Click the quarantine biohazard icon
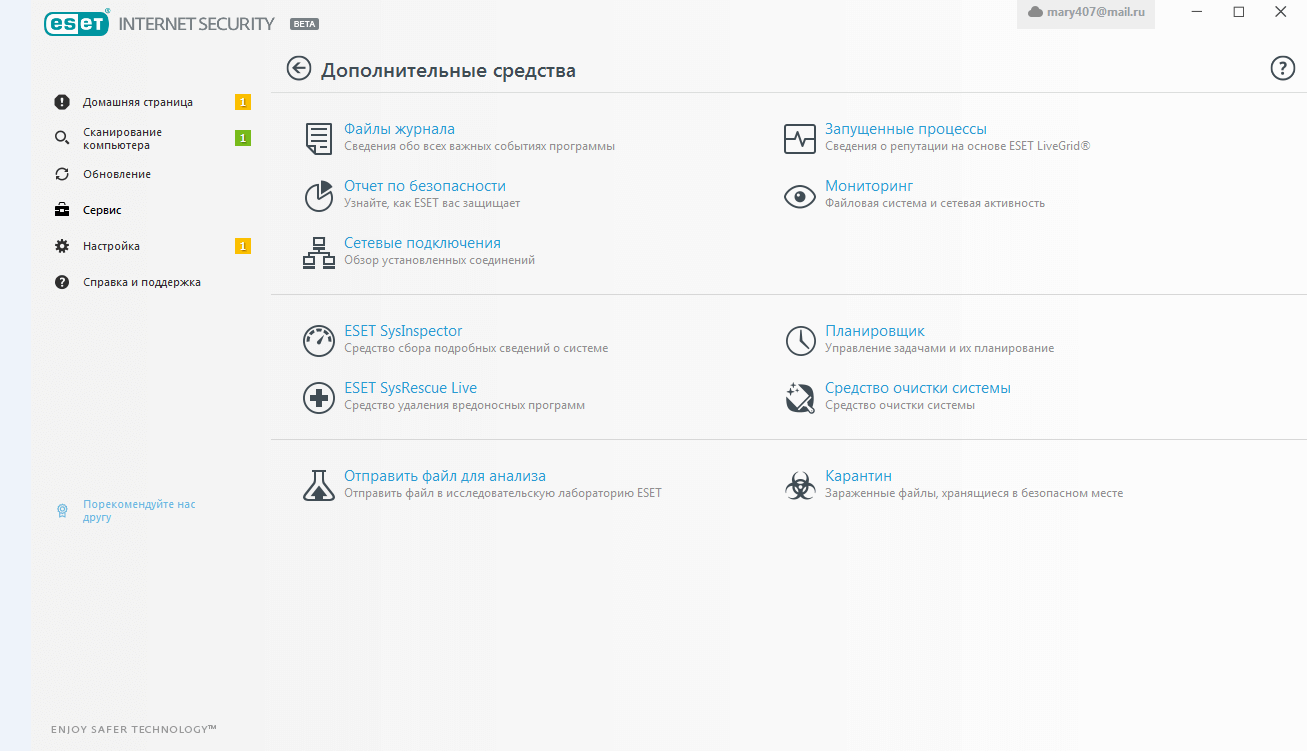The height and width of the screenshot is (751, 1307). pos(800,486)
